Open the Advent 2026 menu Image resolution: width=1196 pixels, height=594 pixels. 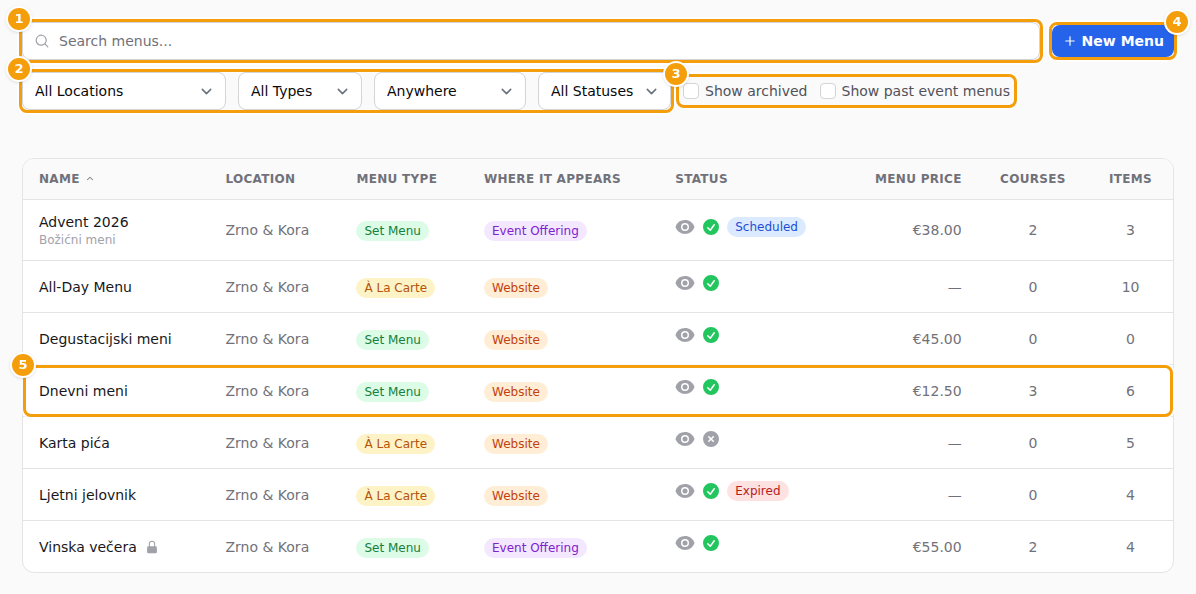point(84,222)
